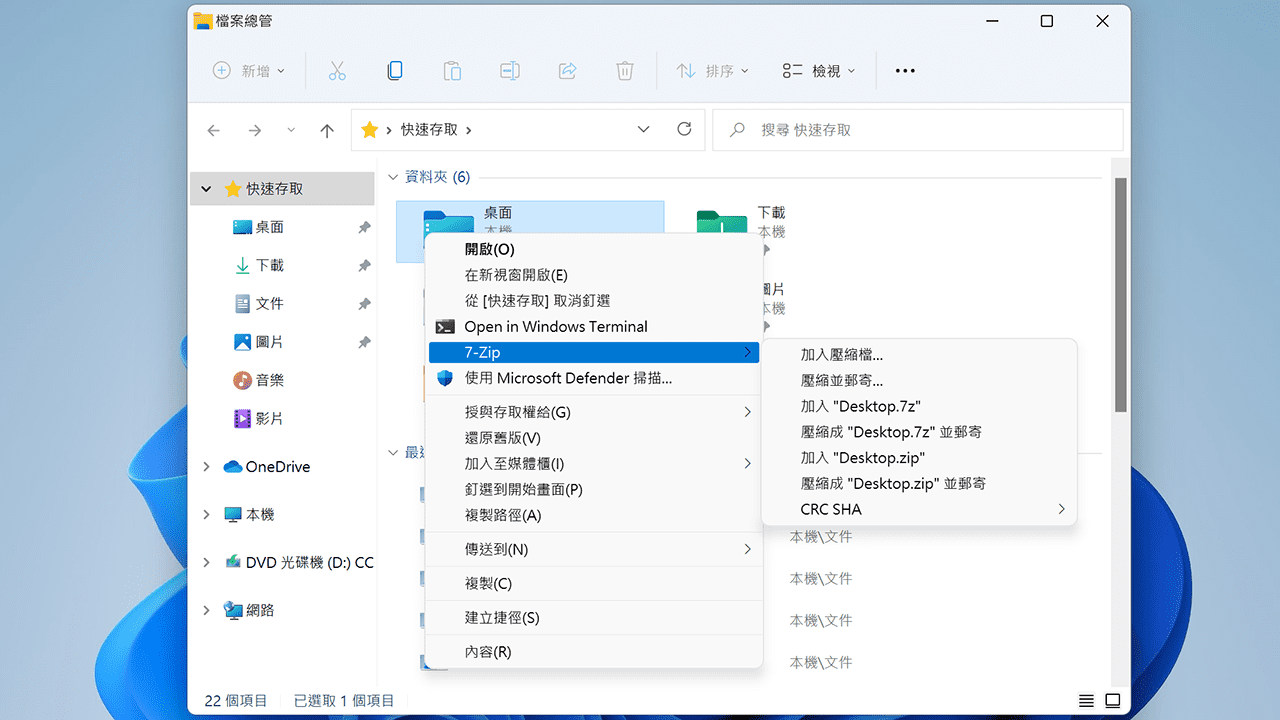Expand the OneDrive tree node
The image size is (1280, 720).
[x=207, y=467]
